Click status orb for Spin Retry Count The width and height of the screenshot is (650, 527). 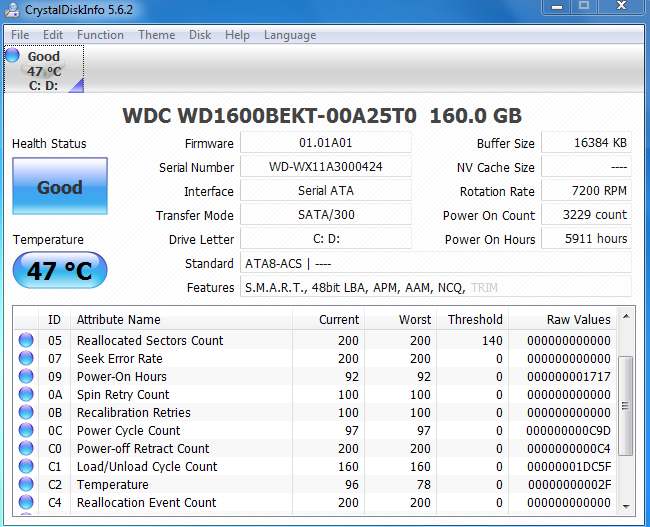[x=26, y=394]
